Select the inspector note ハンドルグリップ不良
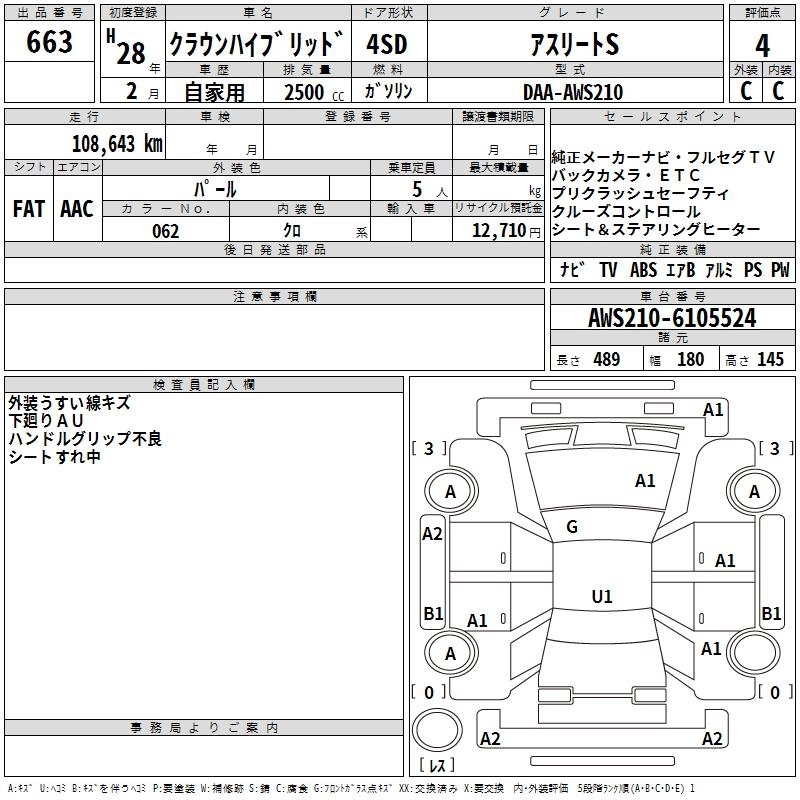800x800 pixels. 85,439
